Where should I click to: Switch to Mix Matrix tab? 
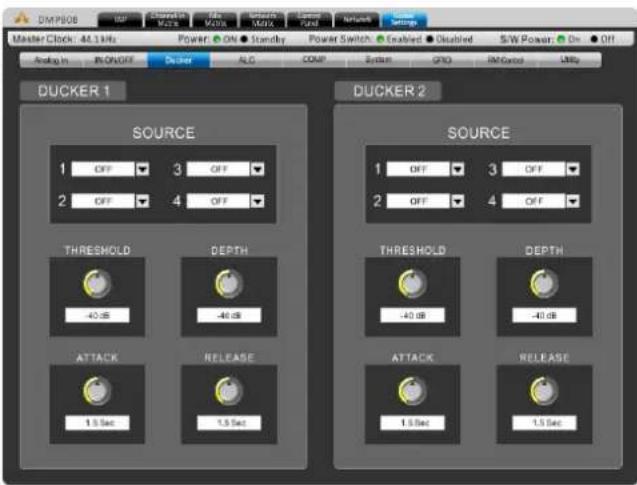point(215,19)
